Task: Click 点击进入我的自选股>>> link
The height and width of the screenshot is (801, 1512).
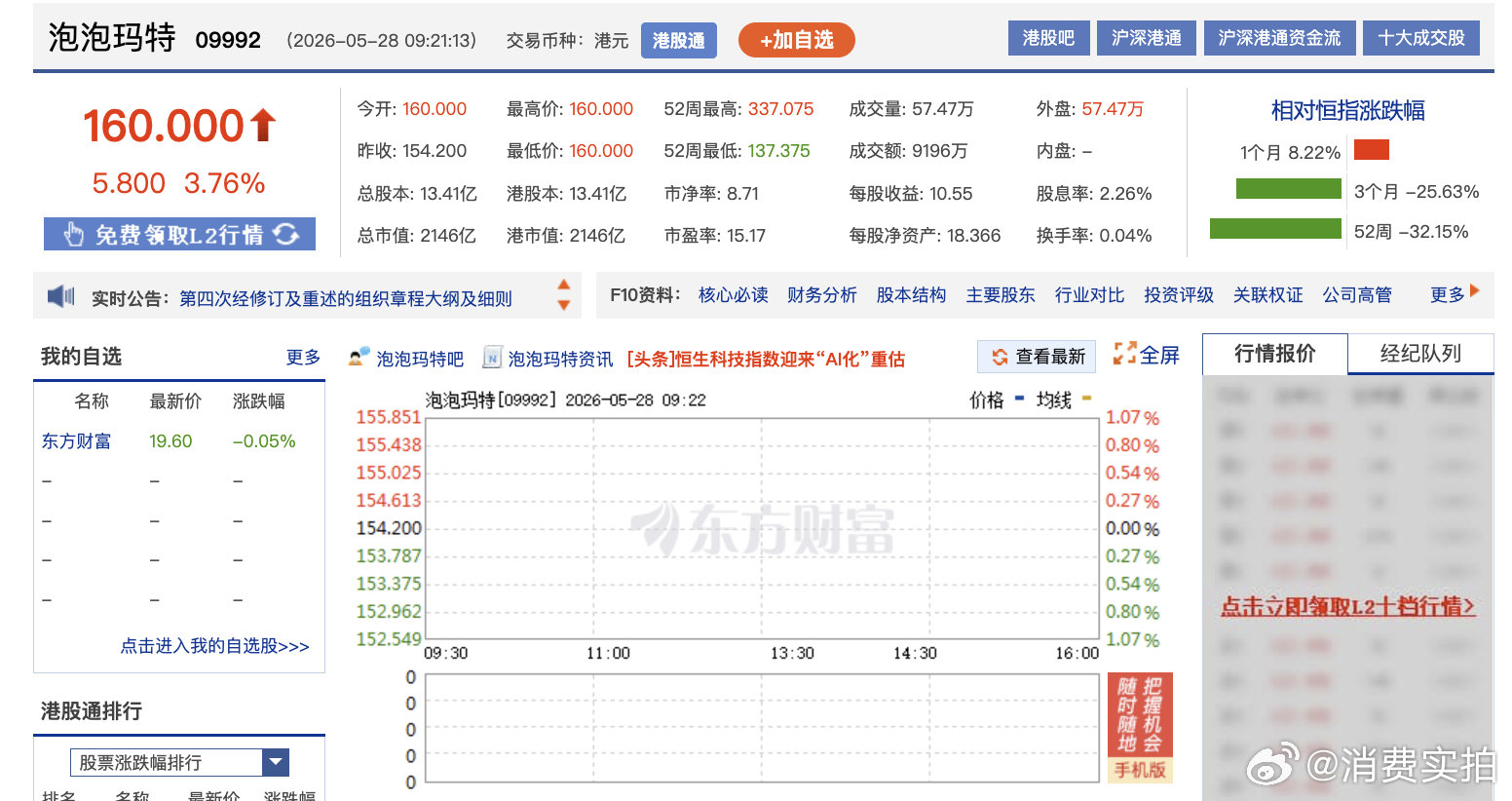Action: click(214, 645)
